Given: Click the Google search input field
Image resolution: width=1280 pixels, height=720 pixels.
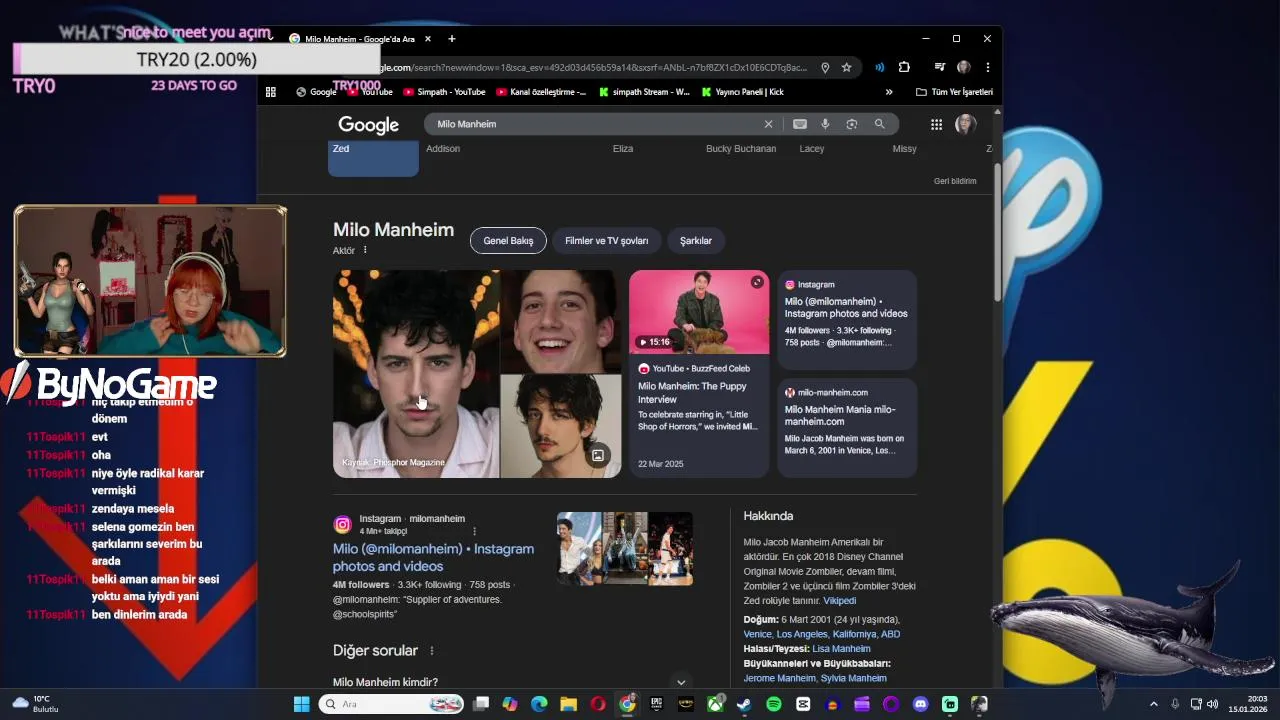Looking at the screenshot, I should 595,124.
